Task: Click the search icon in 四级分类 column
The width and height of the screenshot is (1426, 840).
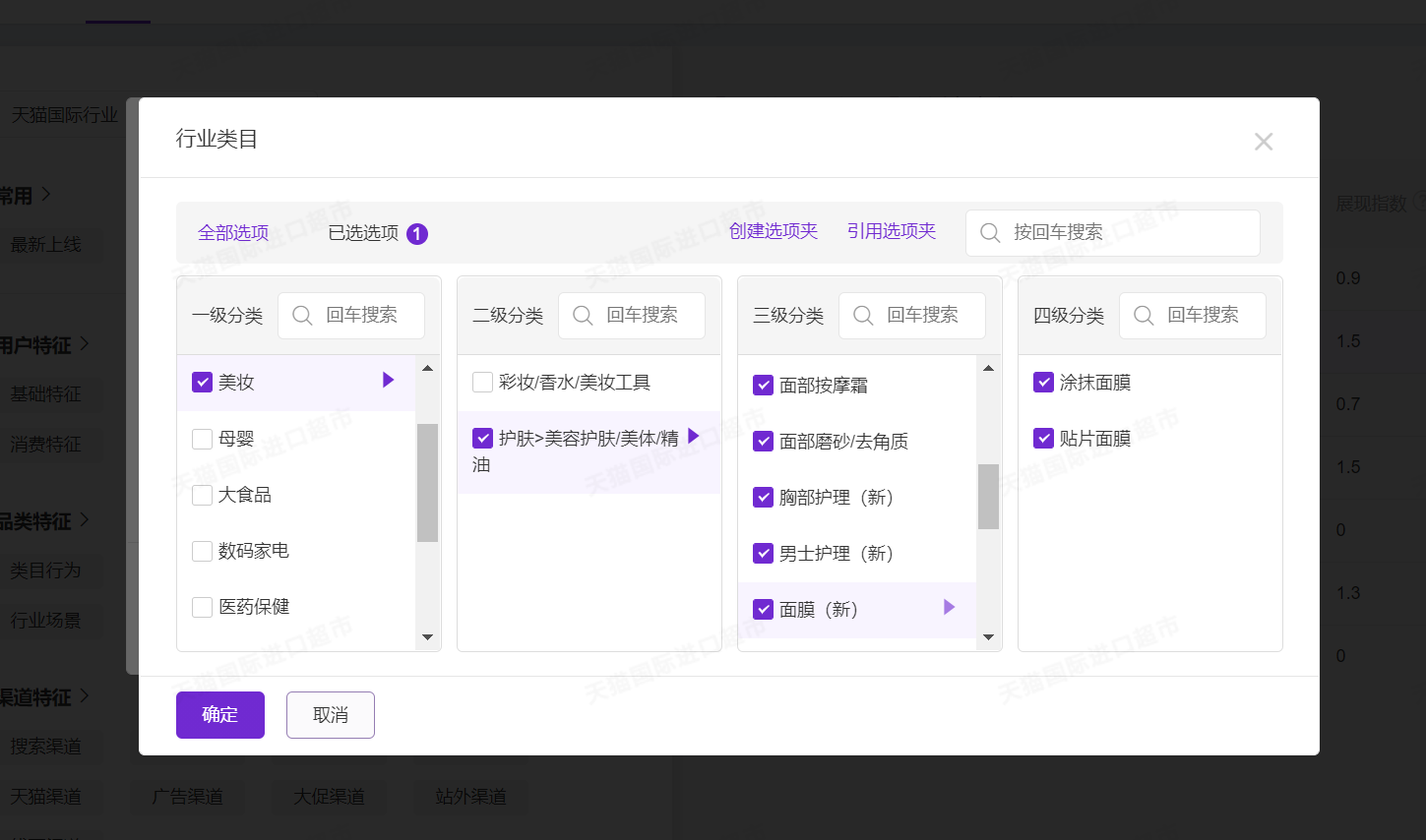Action: click(x=1144, y=316)
